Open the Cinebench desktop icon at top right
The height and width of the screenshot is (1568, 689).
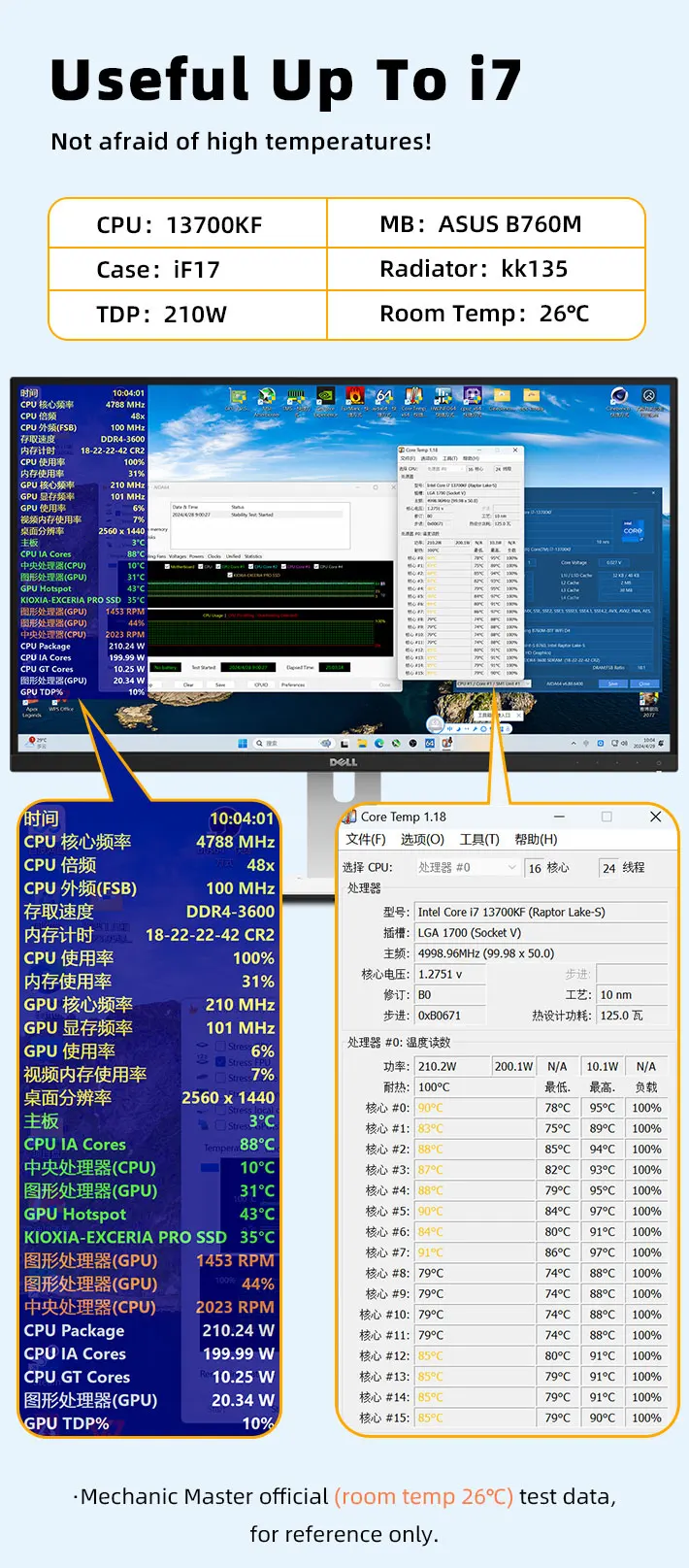coord(619,399)
